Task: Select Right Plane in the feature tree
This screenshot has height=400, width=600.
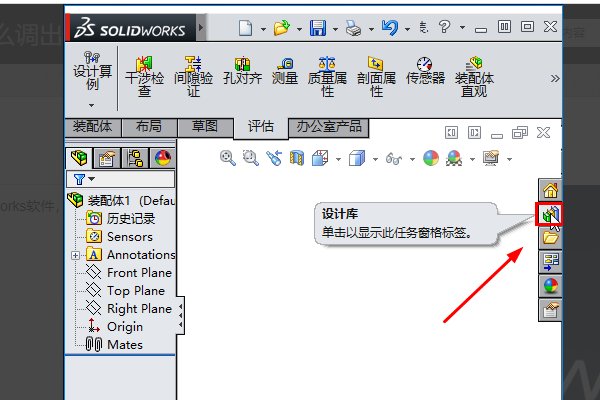Action: click(x=129, y=309)
